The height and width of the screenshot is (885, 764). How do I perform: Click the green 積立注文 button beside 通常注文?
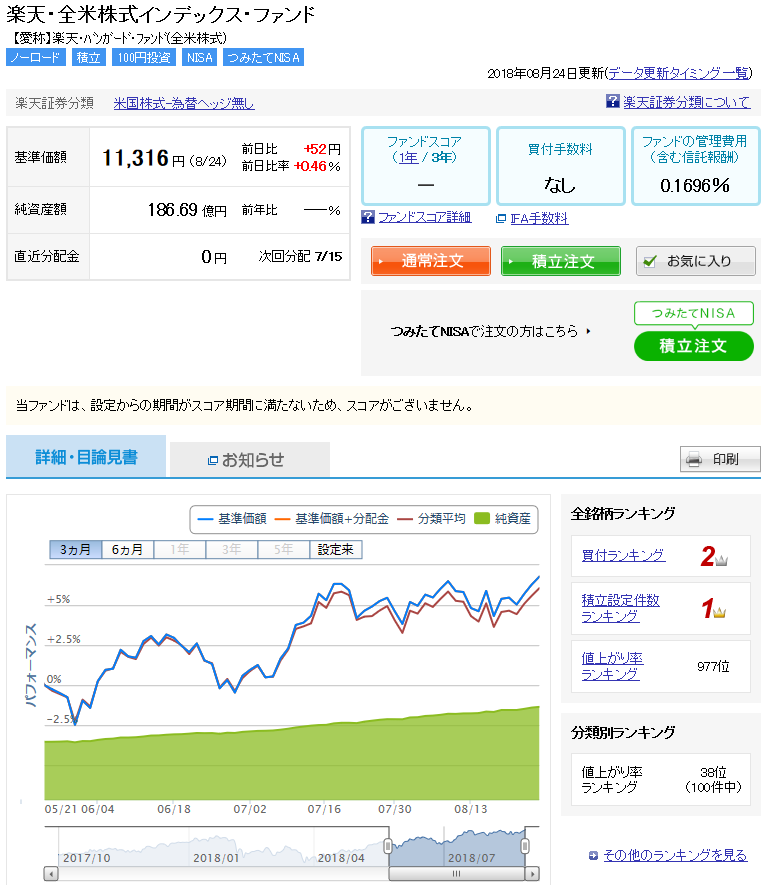point(561,261)
